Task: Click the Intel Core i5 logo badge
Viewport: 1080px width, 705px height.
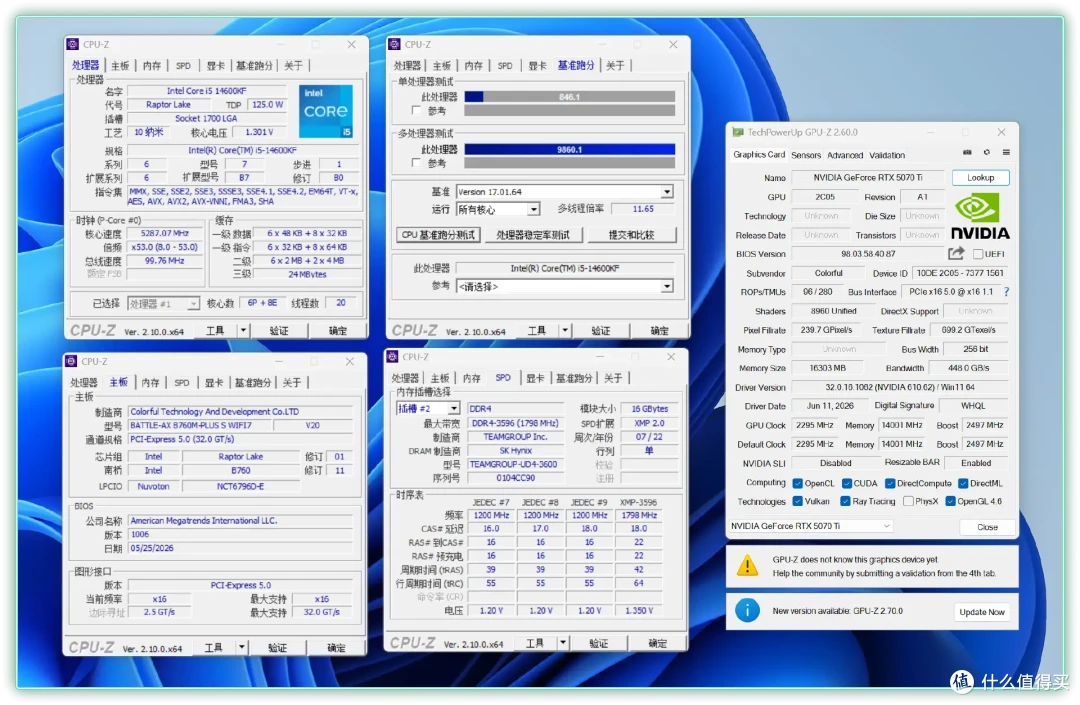Action: pyautogui.click(x=326, y=111)
